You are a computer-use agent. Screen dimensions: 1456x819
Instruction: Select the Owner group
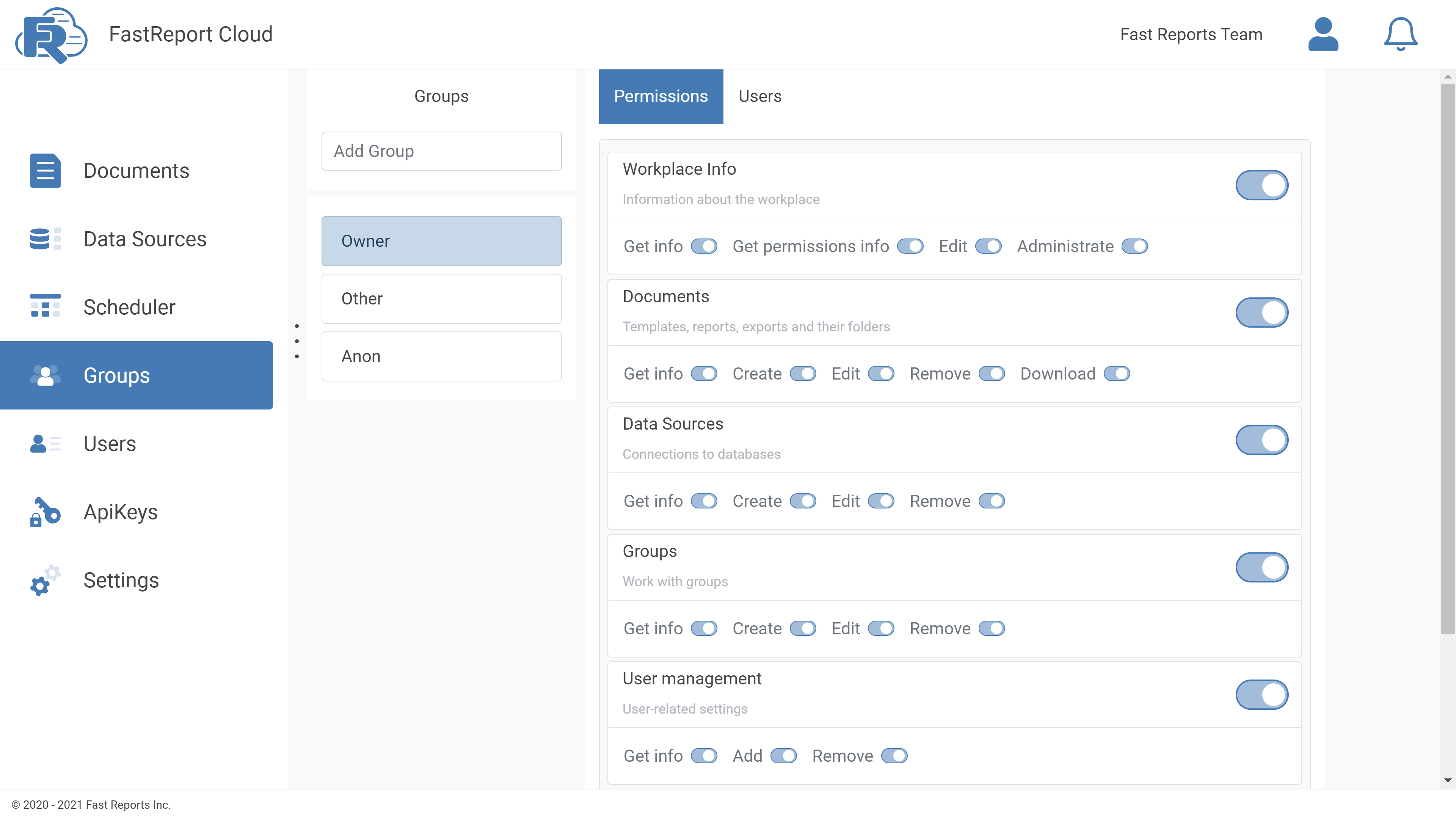pos(441,241)
